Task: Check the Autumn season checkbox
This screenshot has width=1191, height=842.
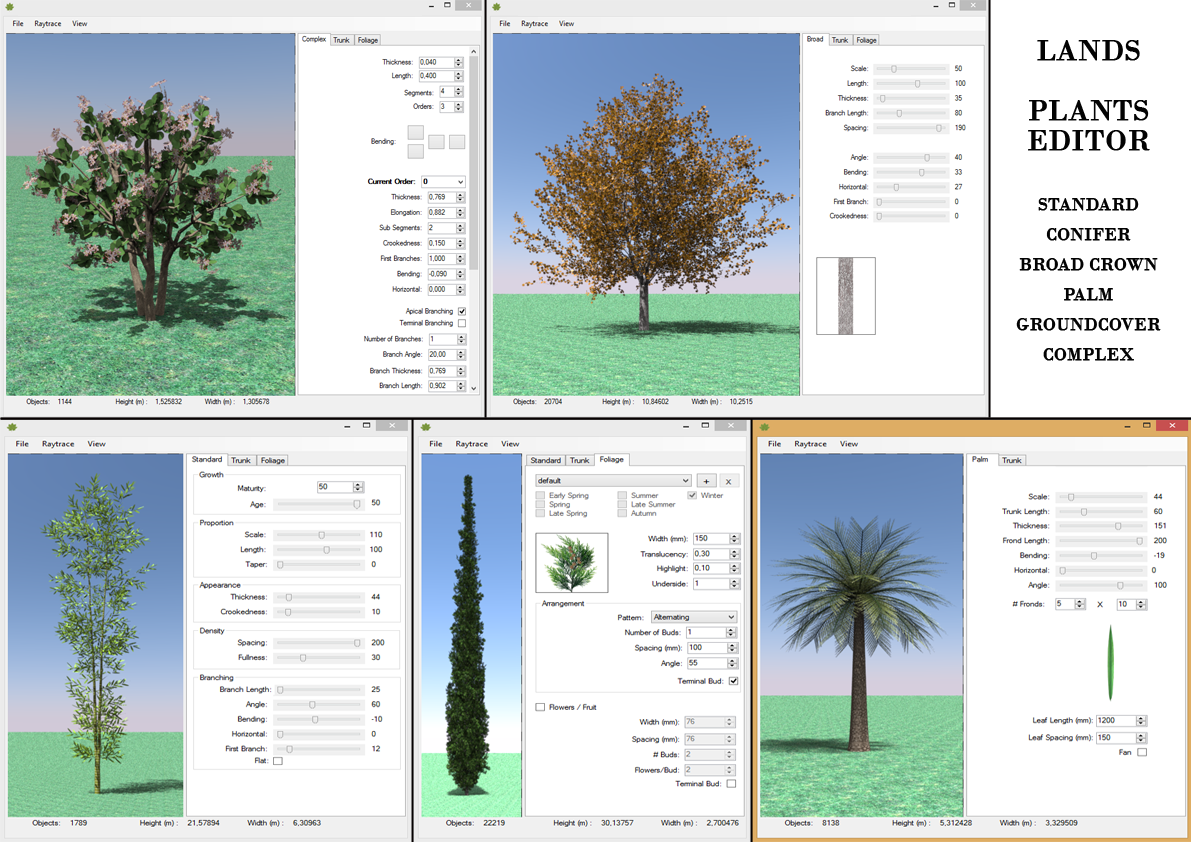Action: pyautogui.click(x=622, y=513)
